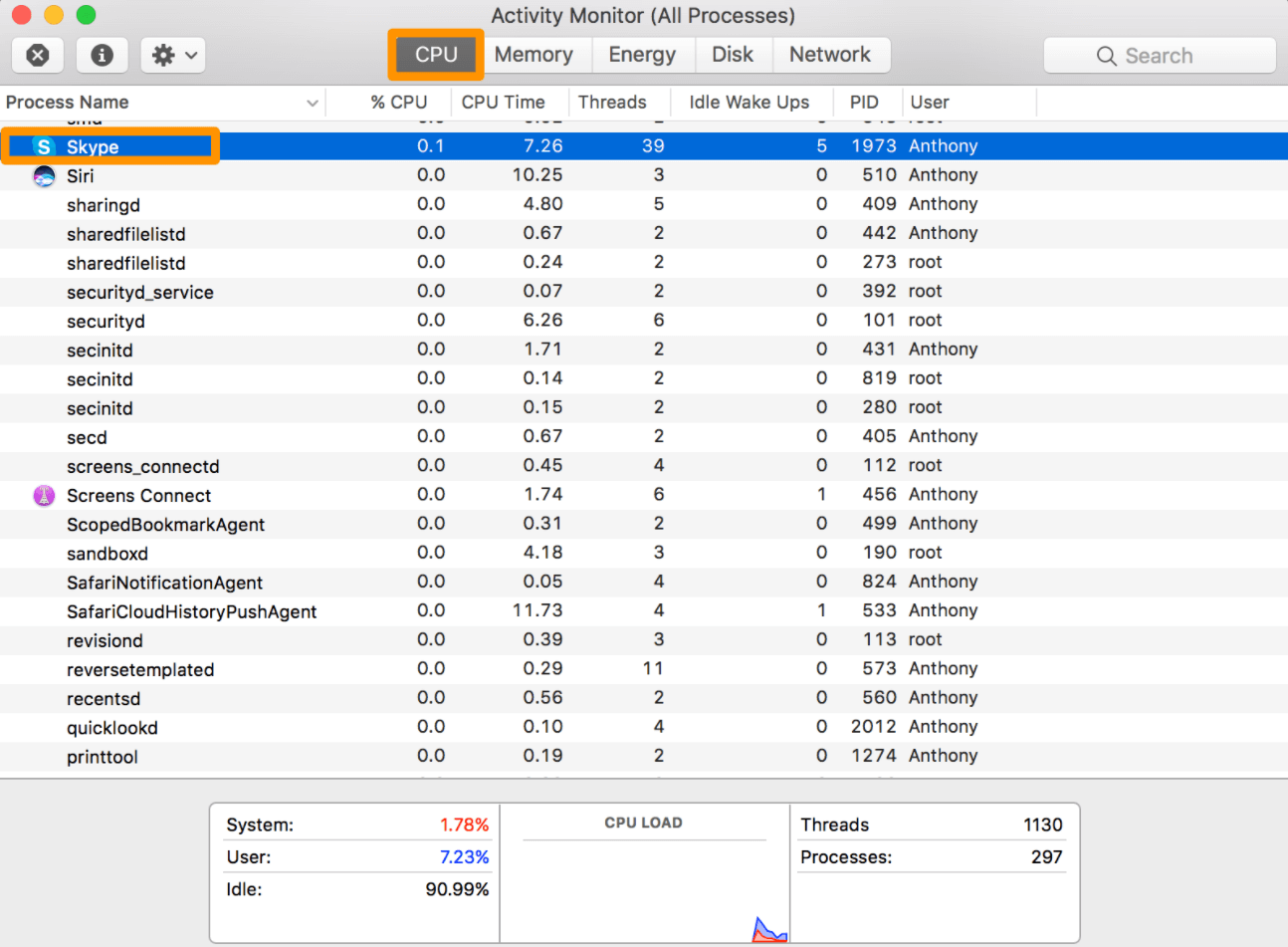Viewport: 1288px width, 947px height.
Task: Open the Network tab
Action: 830,55
